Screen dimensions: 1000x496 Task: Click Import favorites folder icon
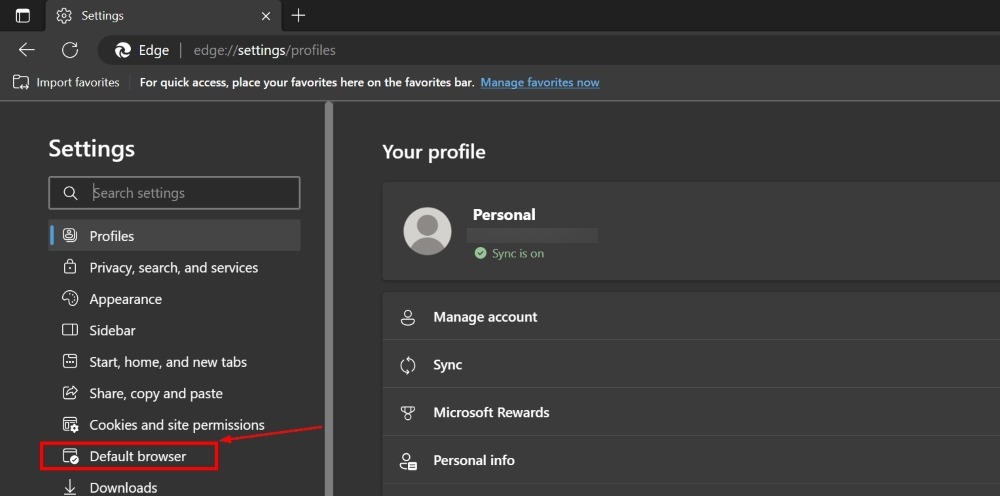point(21,82)
